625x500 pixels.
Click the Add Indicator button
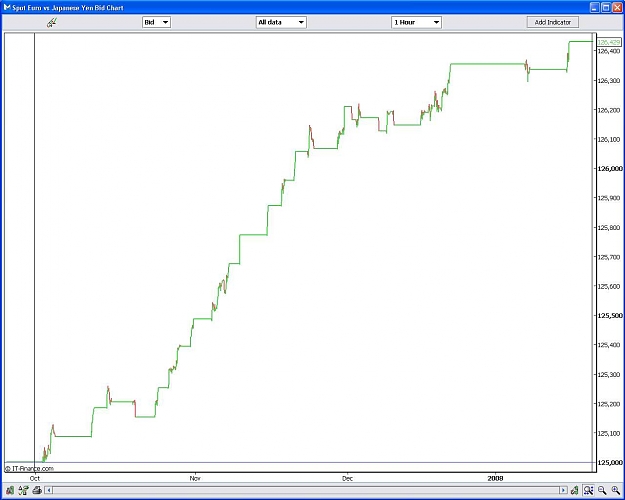click(x=552, y=22)
